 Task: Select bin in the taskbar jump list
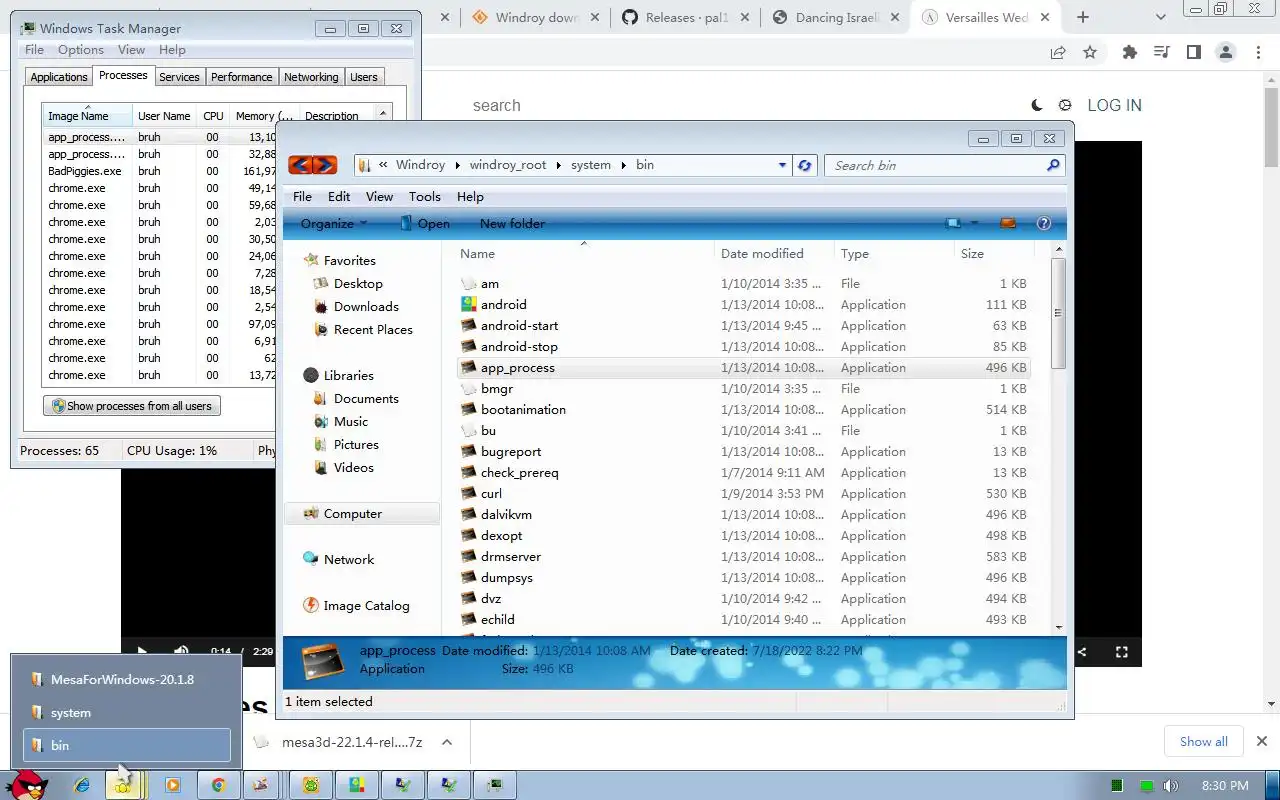[x=126, y=745]
